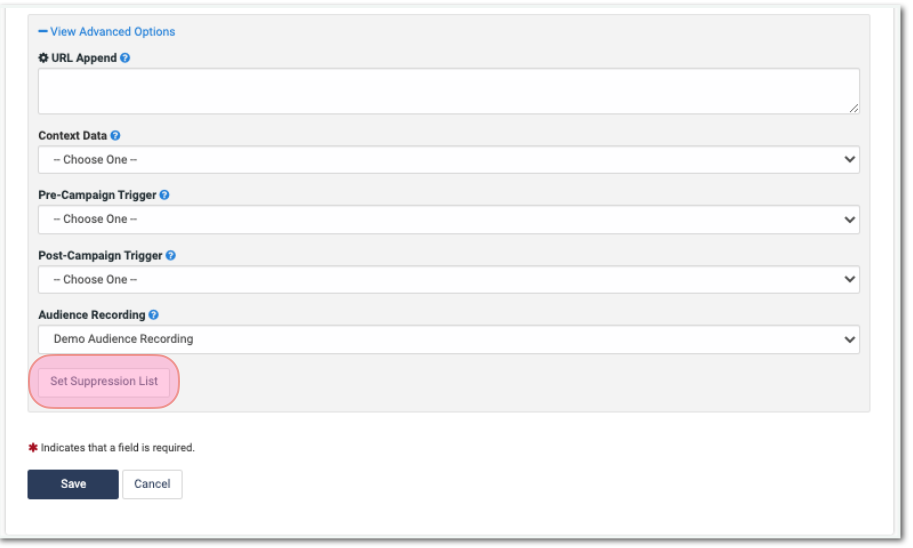Viewport: 913px width, 548px height.
Task: Click the Cancel button
Action: coord(152,484)
